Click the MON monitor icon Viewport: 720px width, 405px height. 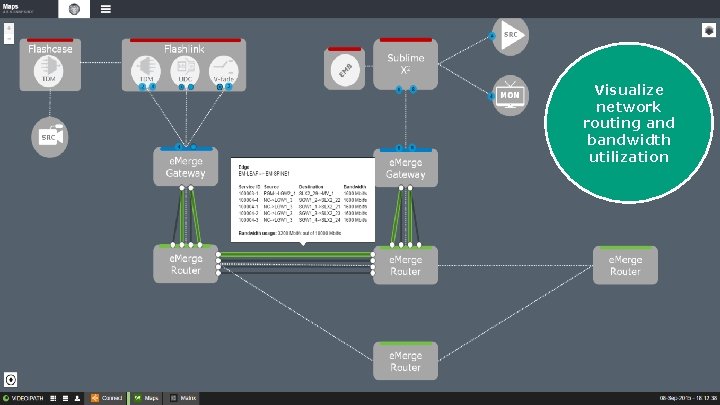pyautogui.click(x=510, y=96)
